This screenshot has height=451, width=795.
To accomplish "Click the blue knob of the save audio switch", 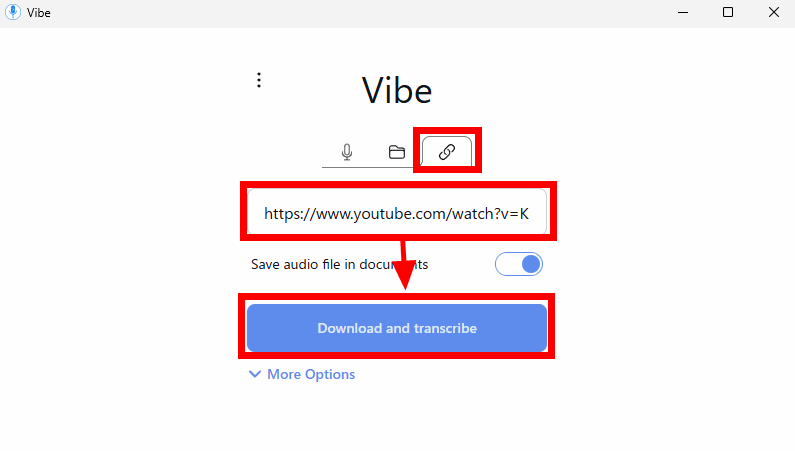I will point(531,264).
